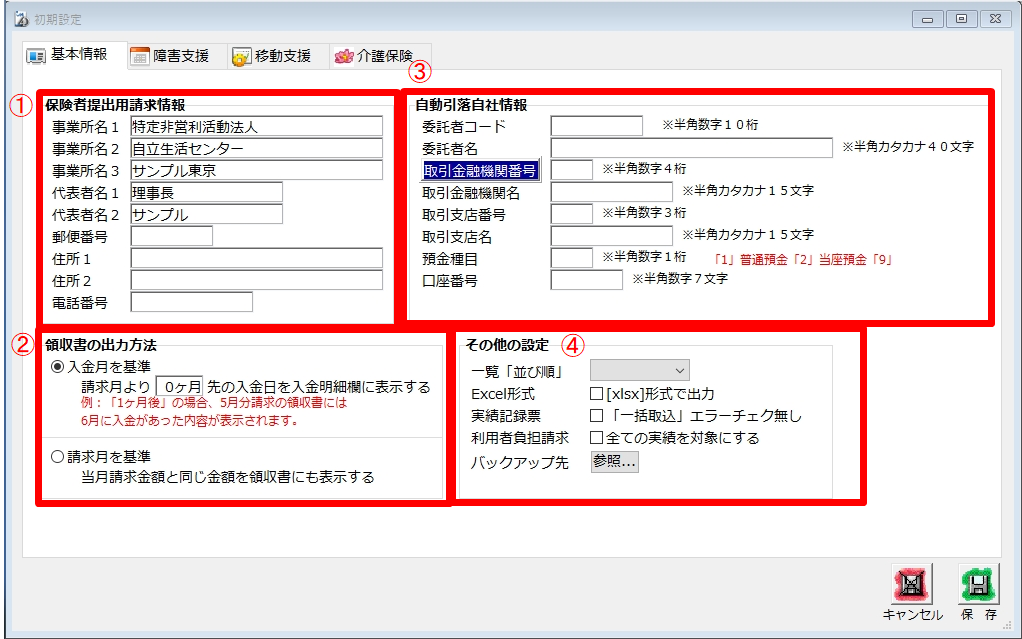The height and width of the screenshot is (639, 1022).
Task: Select the 請求月を基準 radio button
Action: pyautogui.click(x=58, y=456)
